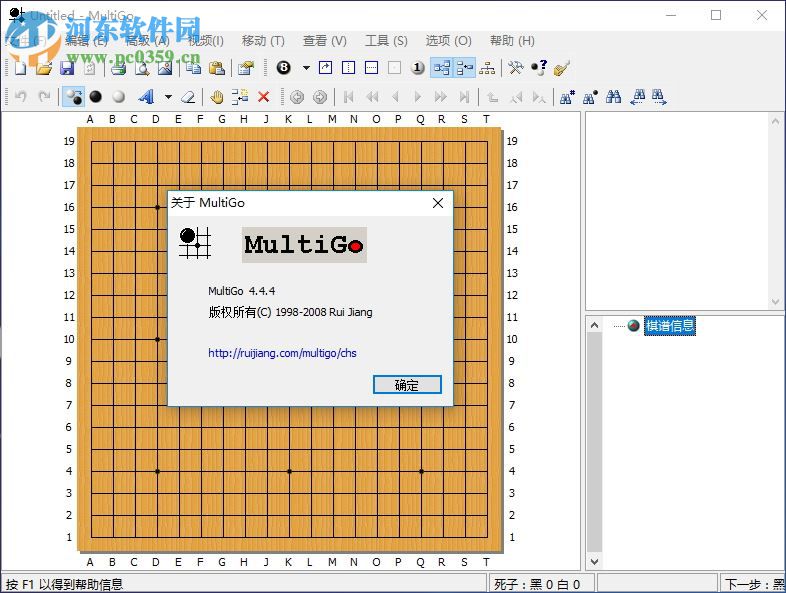Viewport: 786px width, 593px height.
Task: Click scroll up arrow in comment panel
Action: point(775,121)
